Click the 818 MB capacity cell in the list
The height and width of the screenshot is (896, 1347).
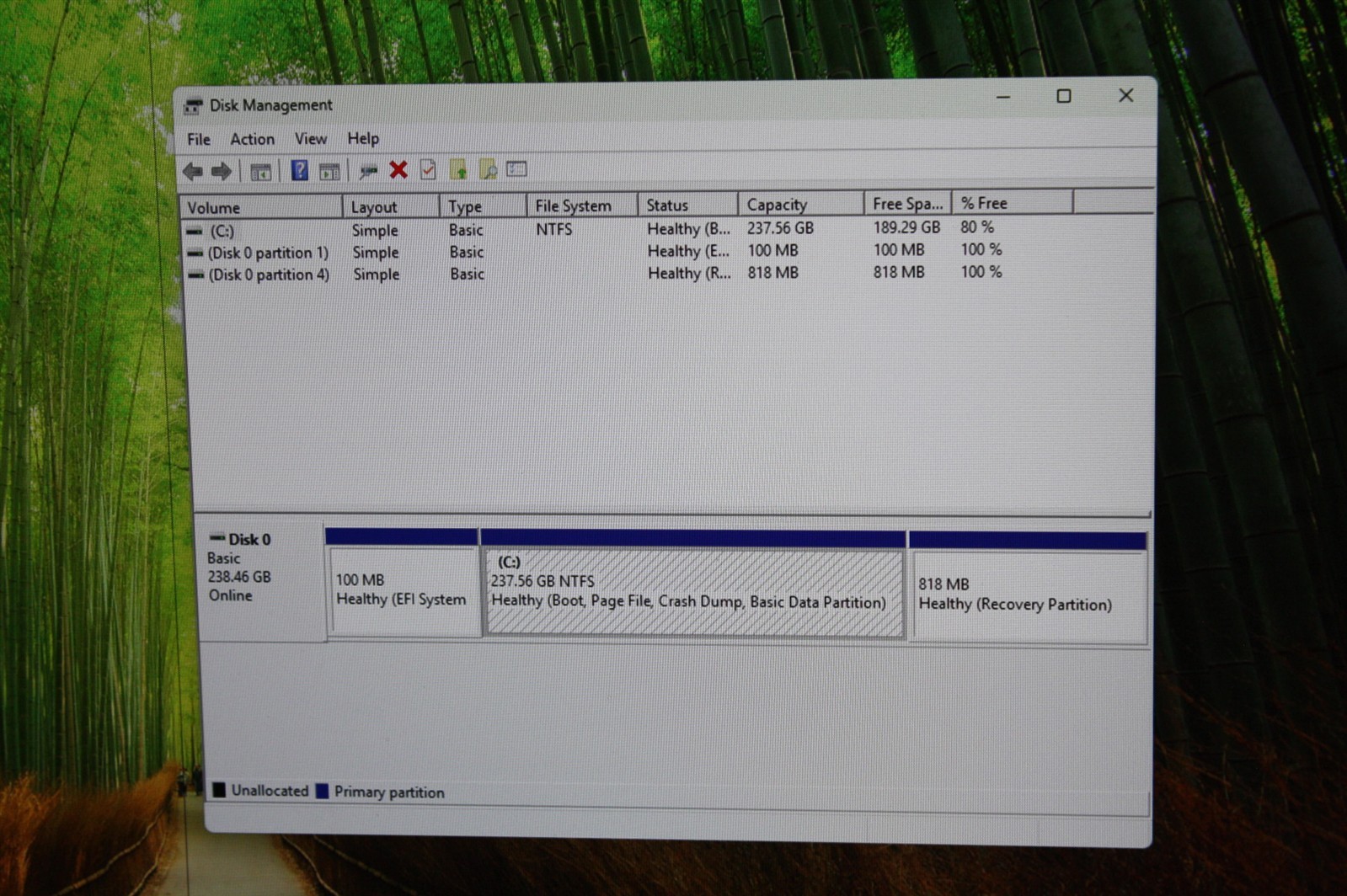pos(772,272)
